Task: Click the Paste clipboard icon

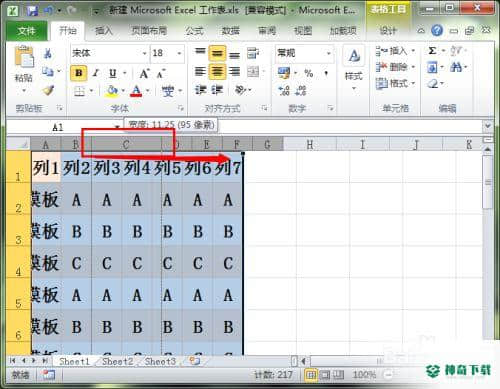Action: [24, 57]
